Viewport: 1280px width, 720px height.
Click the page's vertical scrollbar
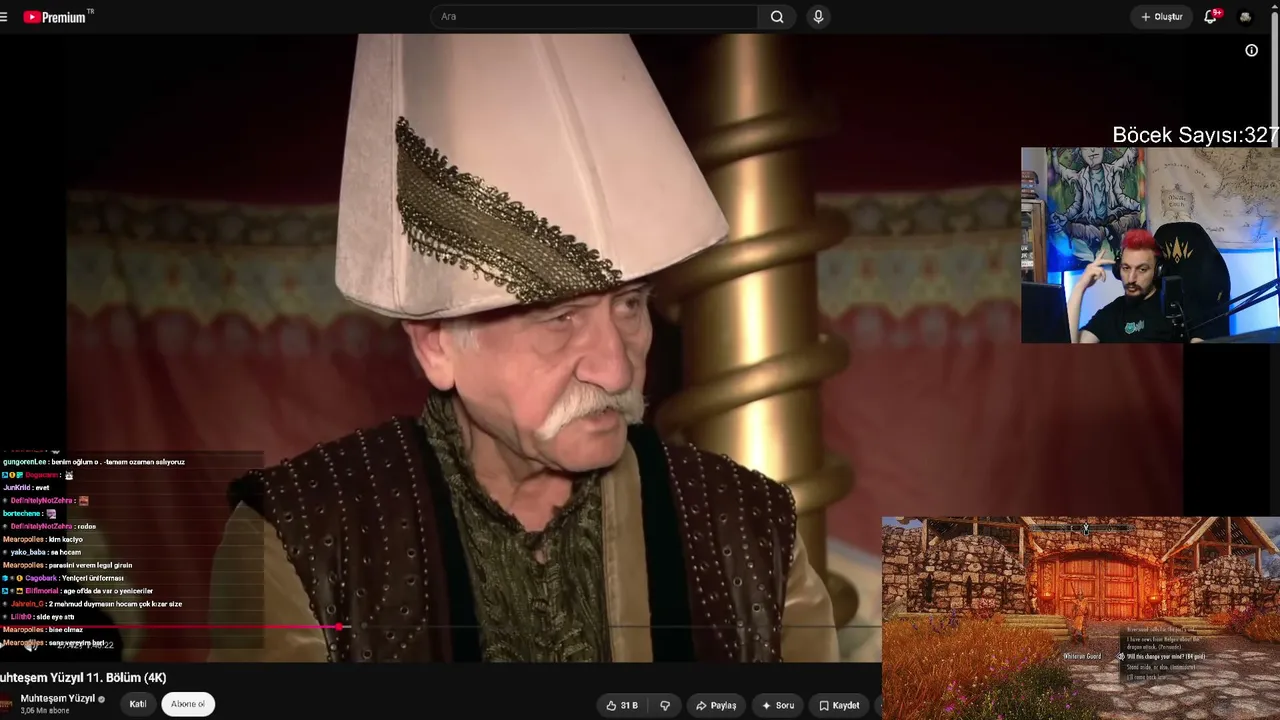[1275, 80]
